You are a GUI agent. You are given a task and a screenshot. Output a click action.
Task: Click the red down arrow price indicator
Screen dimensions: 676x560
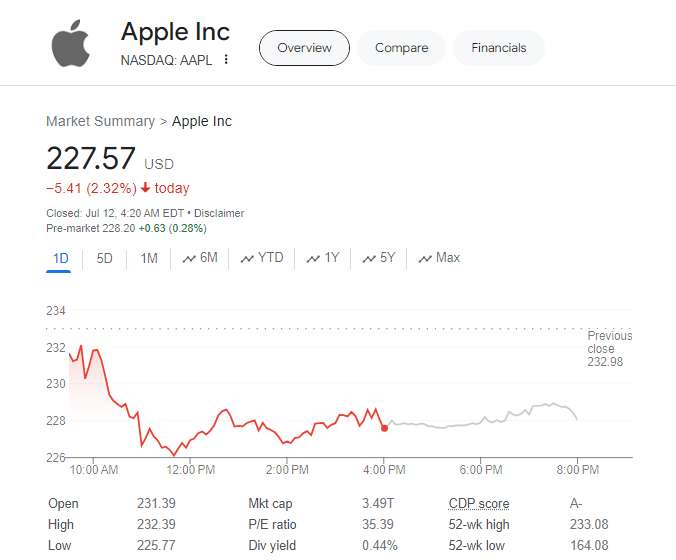tap(145, 188)
